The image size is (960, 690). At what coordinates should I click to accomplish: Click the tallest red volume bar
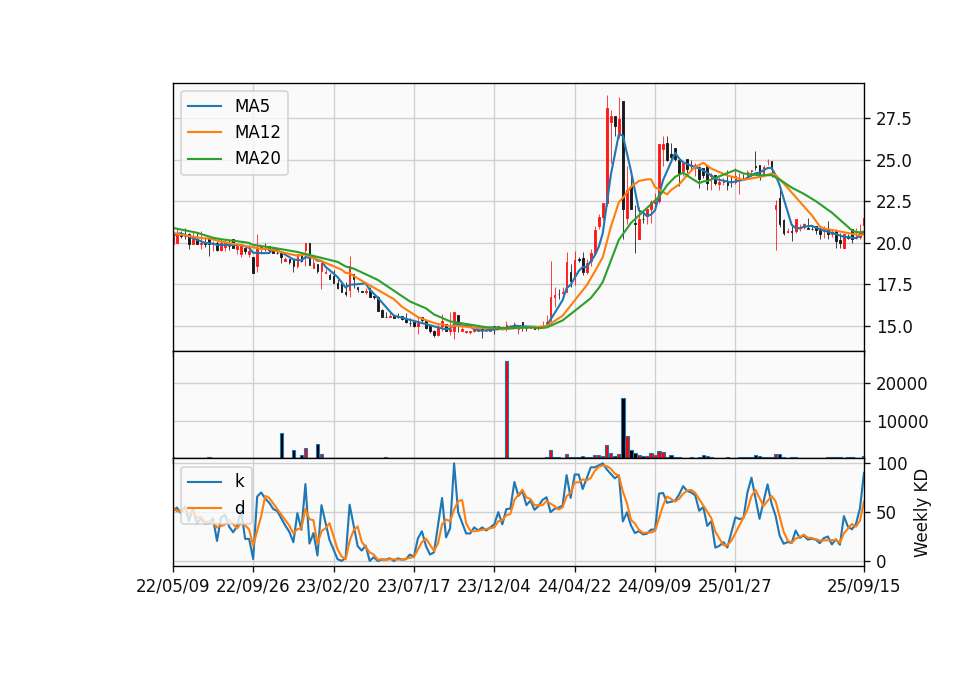[507, 410]
